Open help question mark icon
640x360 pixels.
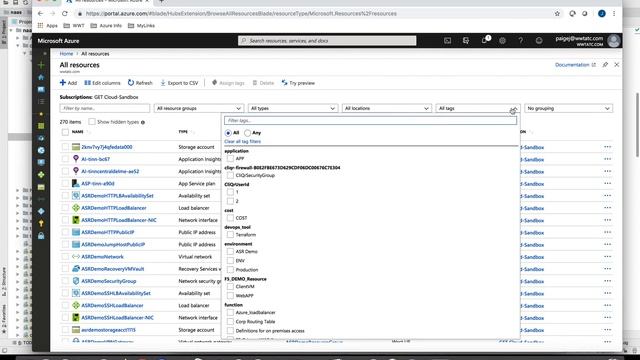[x=520, y=41]
